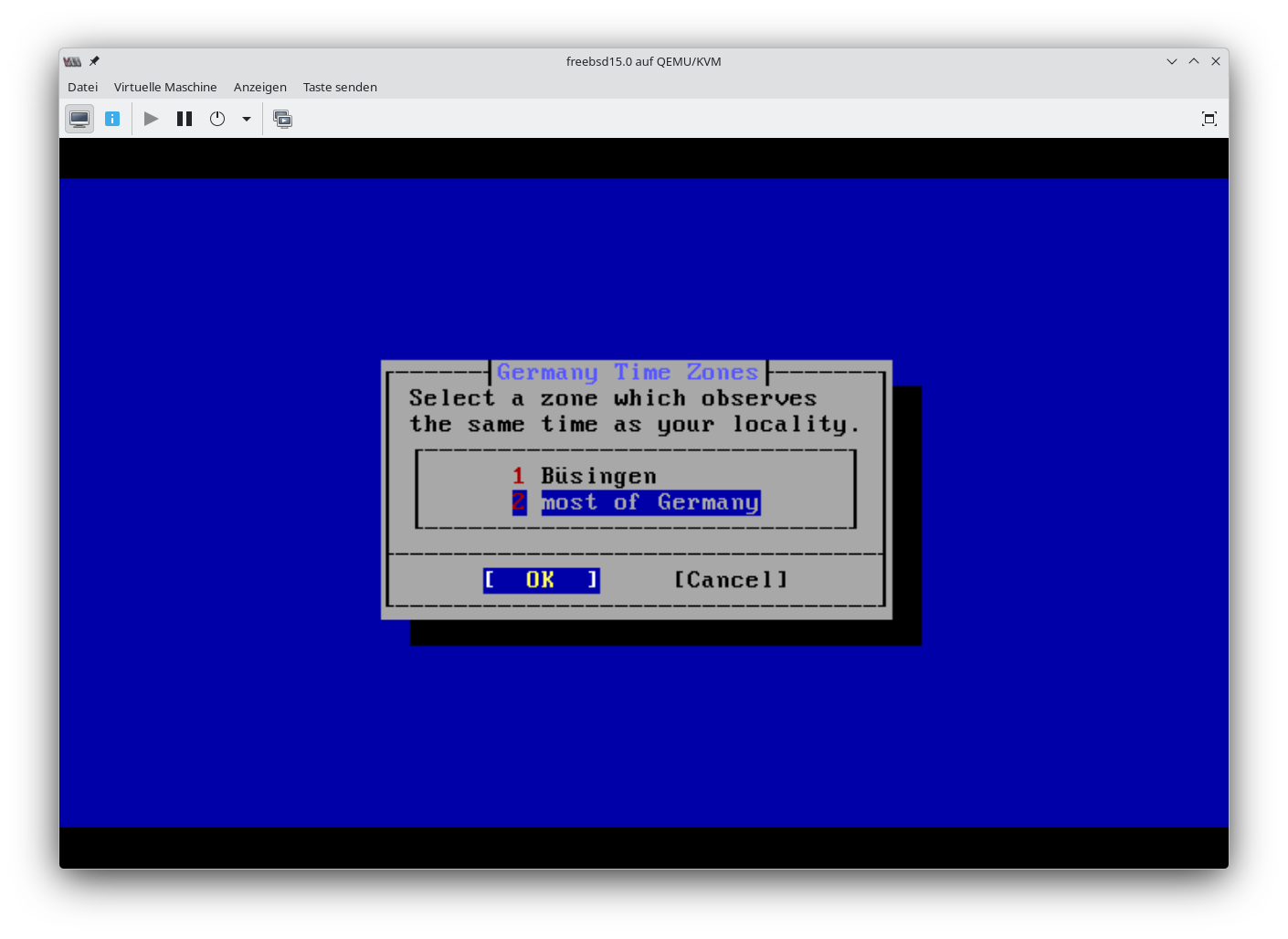Confirm with the OK button
This screenshot has width=1288, height=939.
pyautogui.click(x=541, y=580)
